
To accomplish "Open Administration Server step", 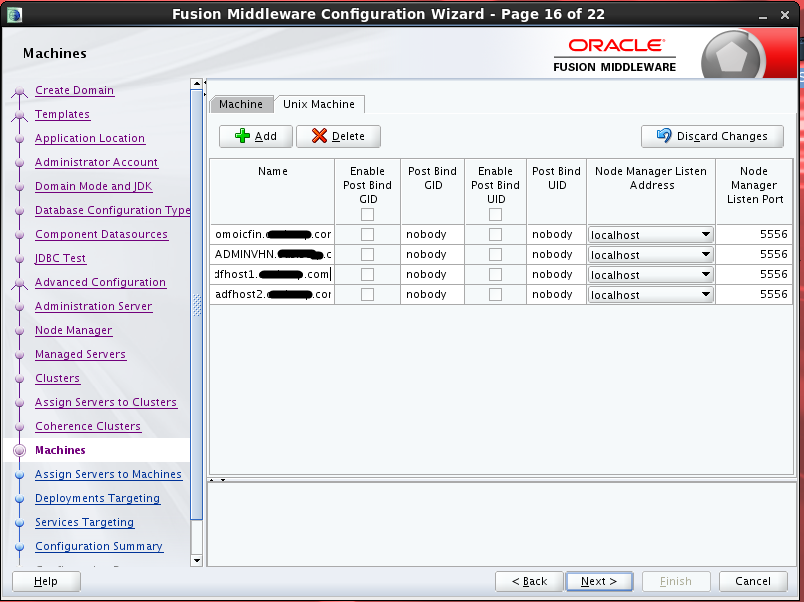I will pos(93,307).
